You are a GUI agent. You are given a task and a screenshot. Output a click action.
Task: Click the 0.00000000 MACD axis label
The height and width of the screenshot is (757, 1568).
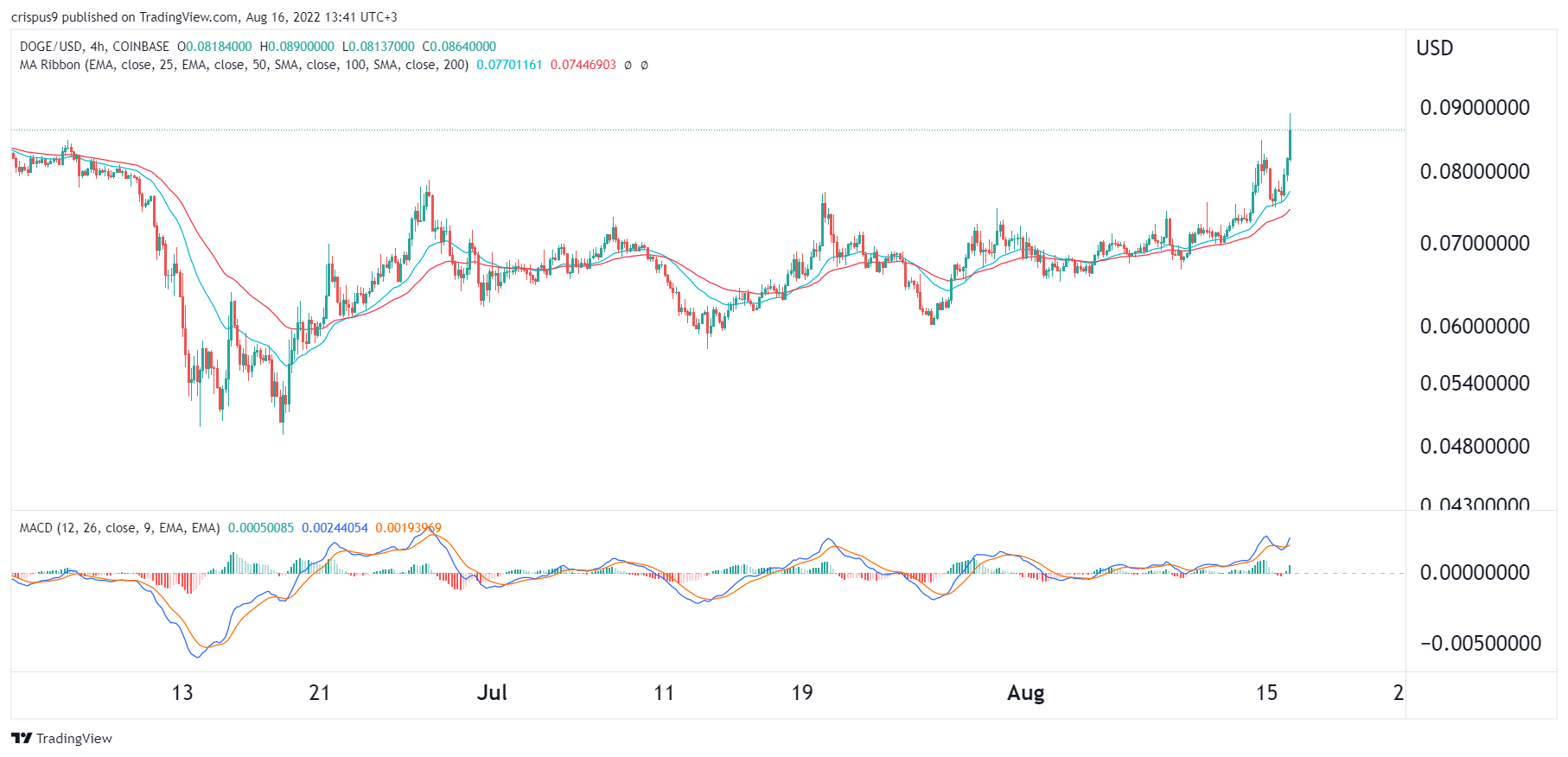coord(1475,573)
